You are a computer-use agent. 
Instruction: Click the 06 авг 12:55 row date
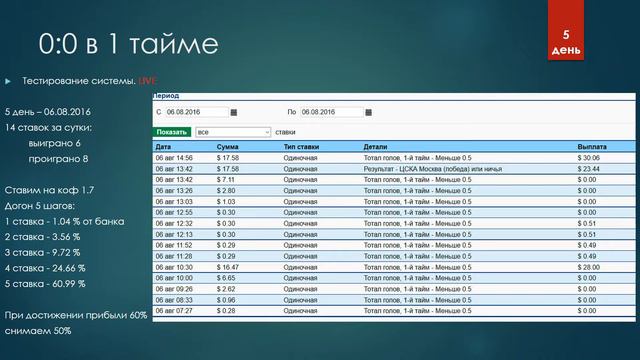click(x=174, y=212)
